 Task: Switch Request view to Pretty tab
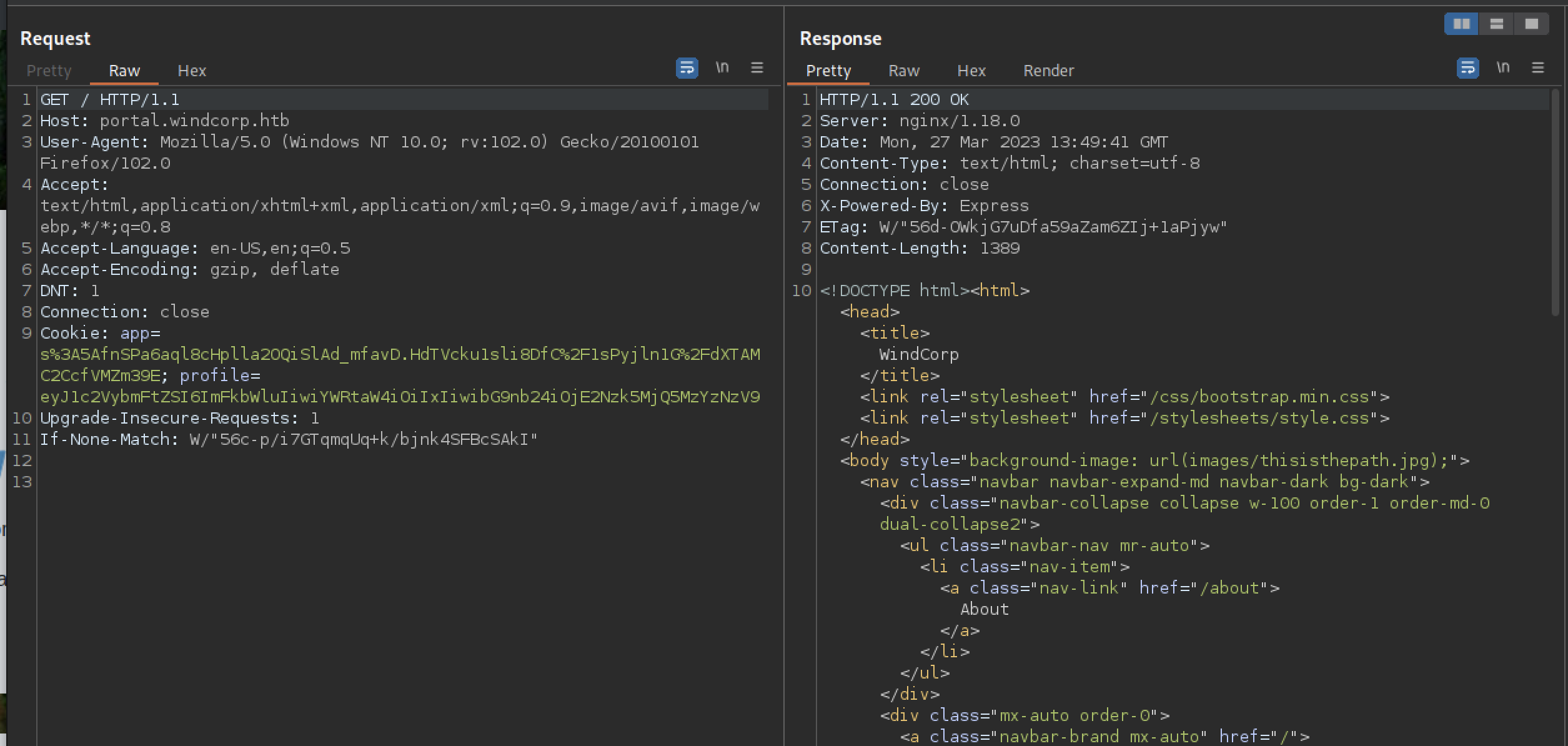pos(49,71)
